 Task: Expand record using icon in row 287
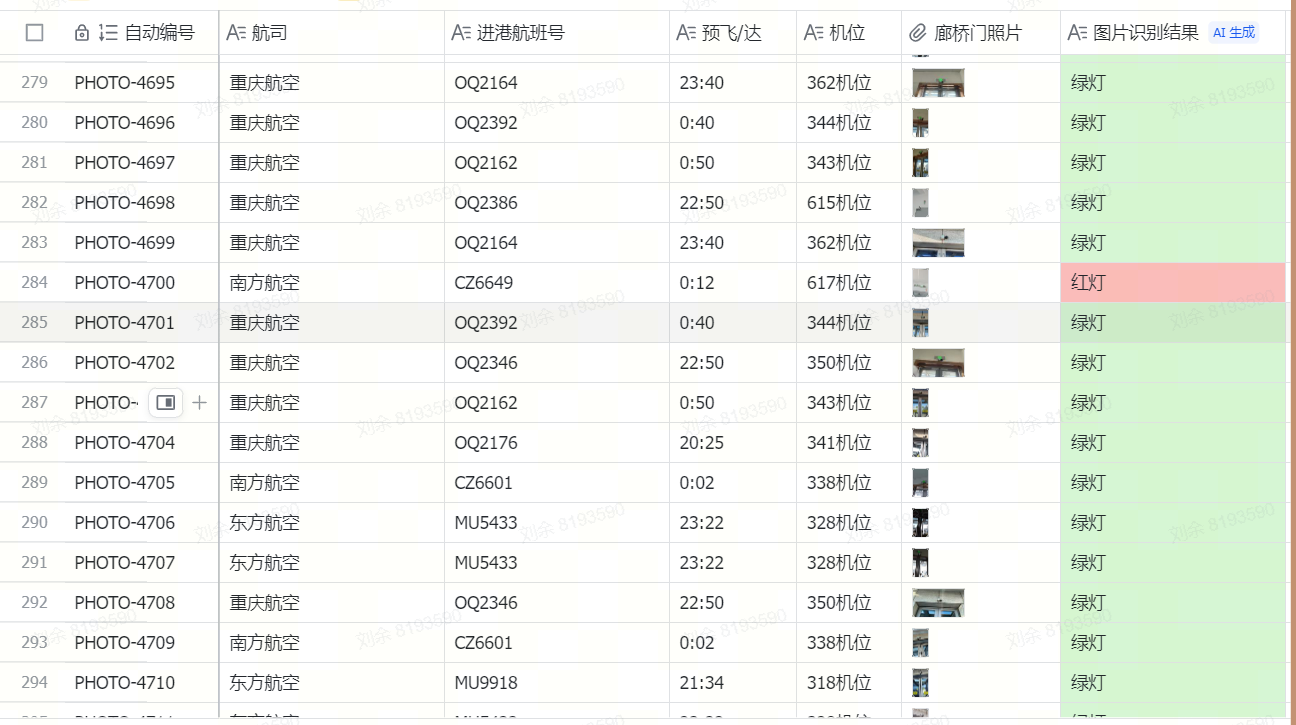click(x=166, y=402)
